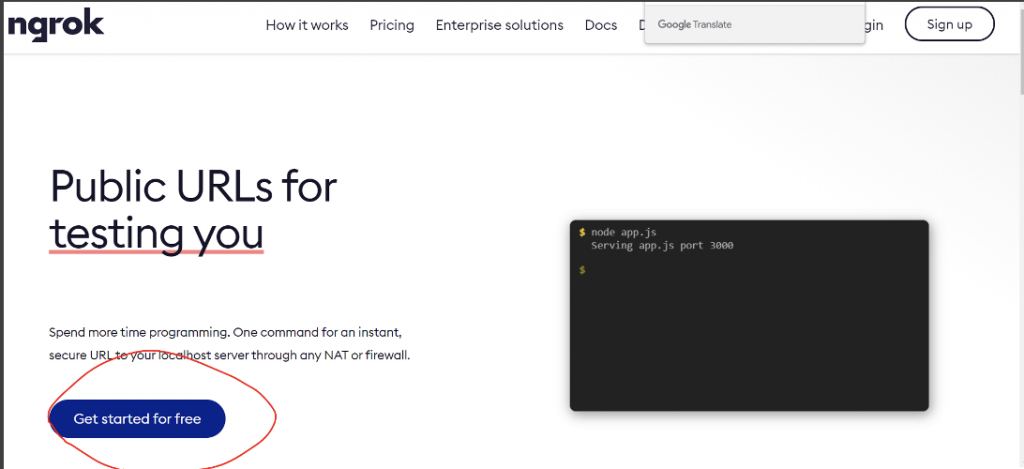Click the terminal demo window

749,315
